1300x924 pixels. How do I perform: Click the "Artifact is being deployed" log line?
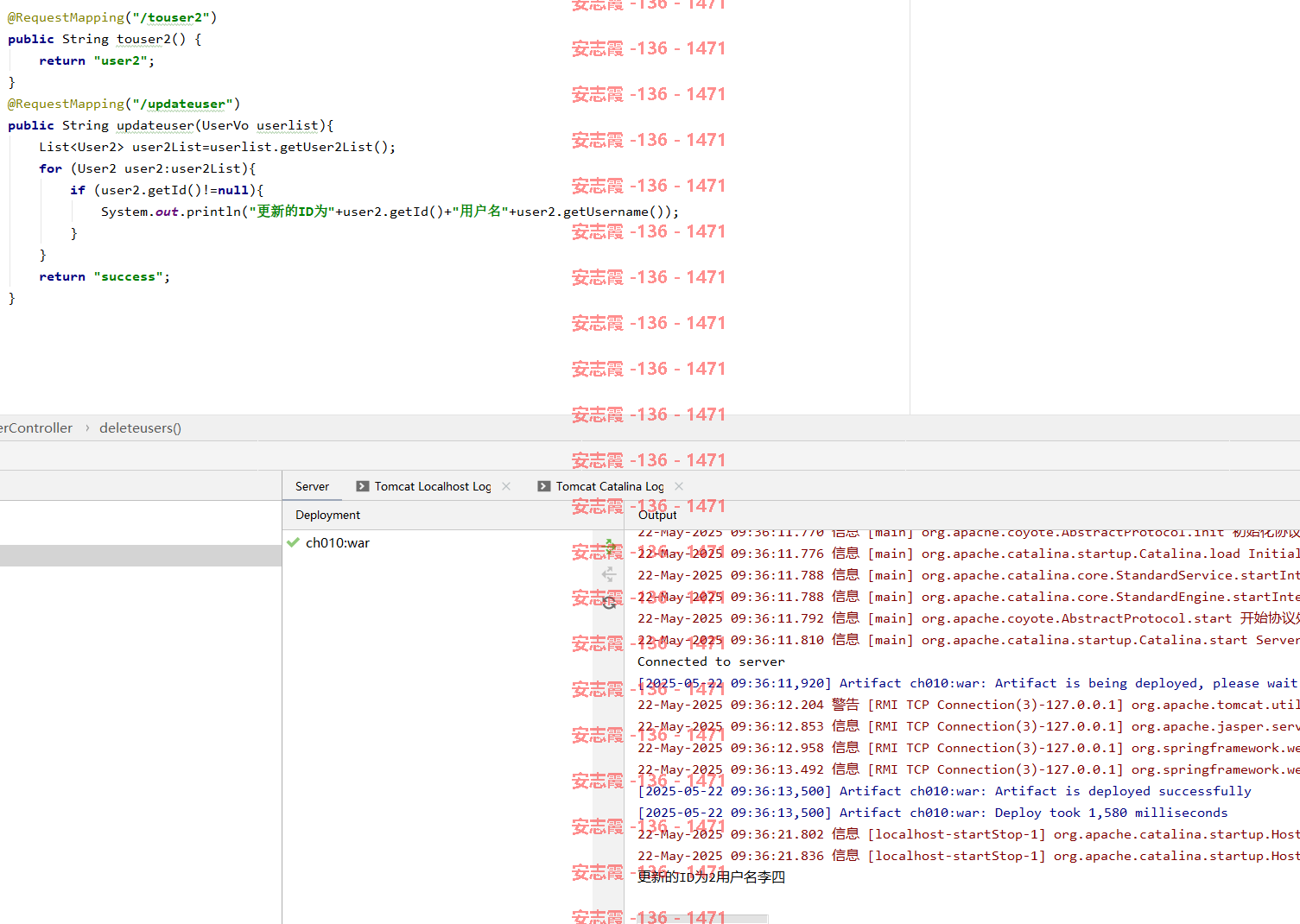tap(967, 683)
